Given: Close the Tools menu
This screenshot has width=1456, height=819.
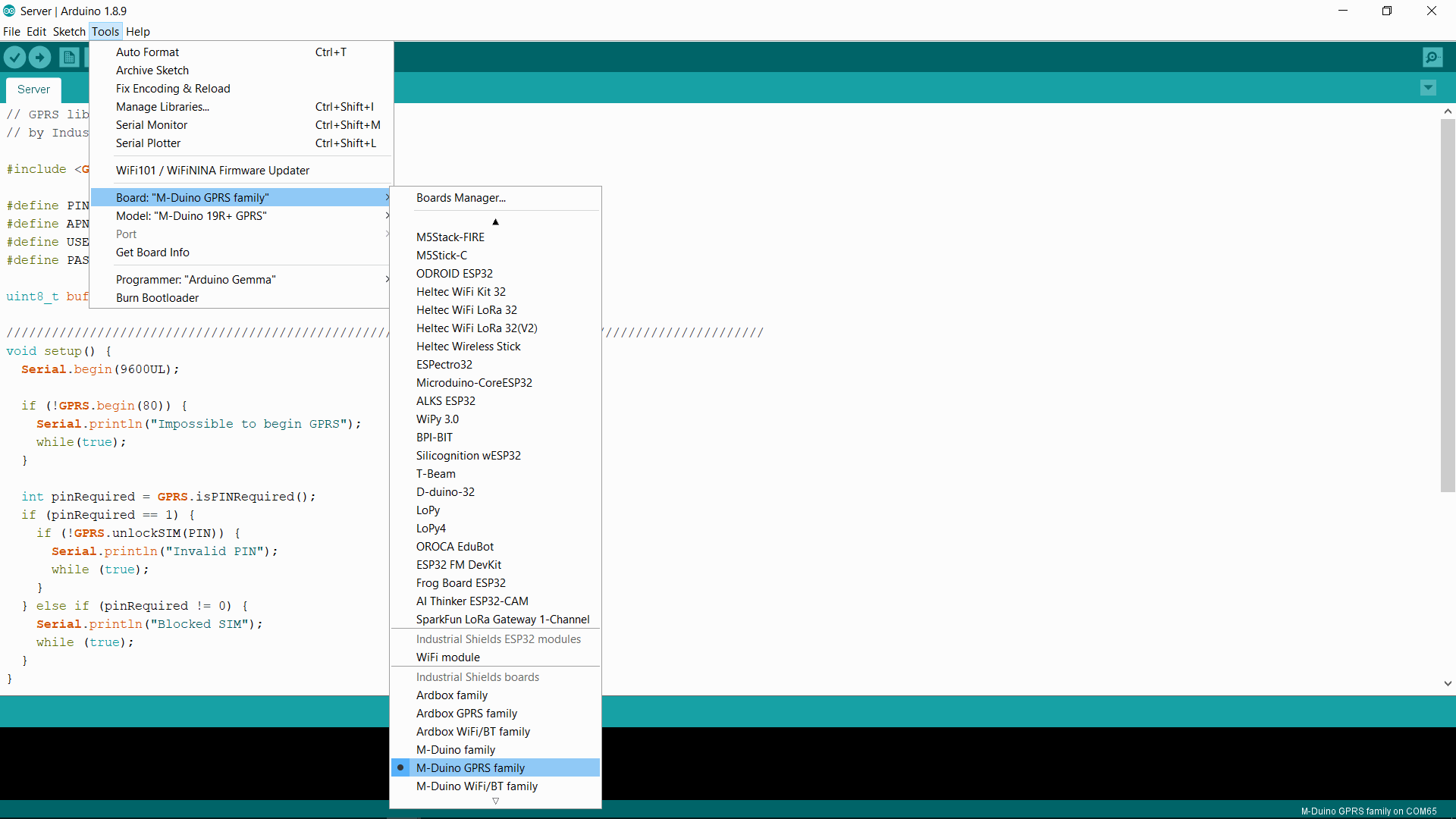Looking at the screenshot, I should (x=105, y=31).
